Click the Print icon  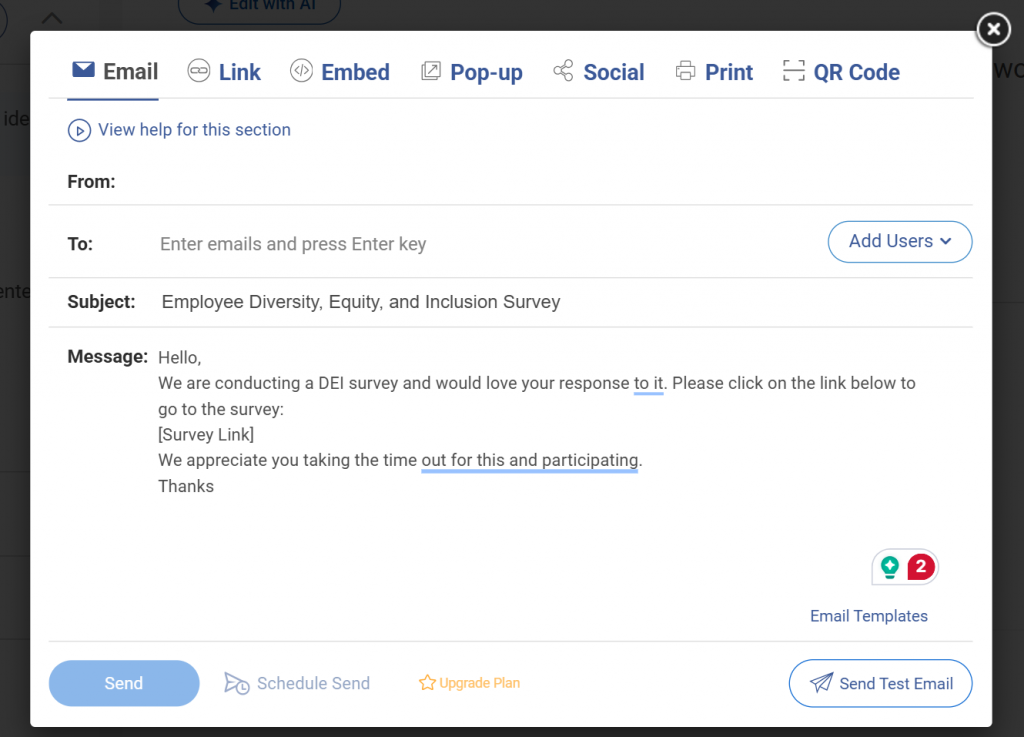tap(686, 70)
